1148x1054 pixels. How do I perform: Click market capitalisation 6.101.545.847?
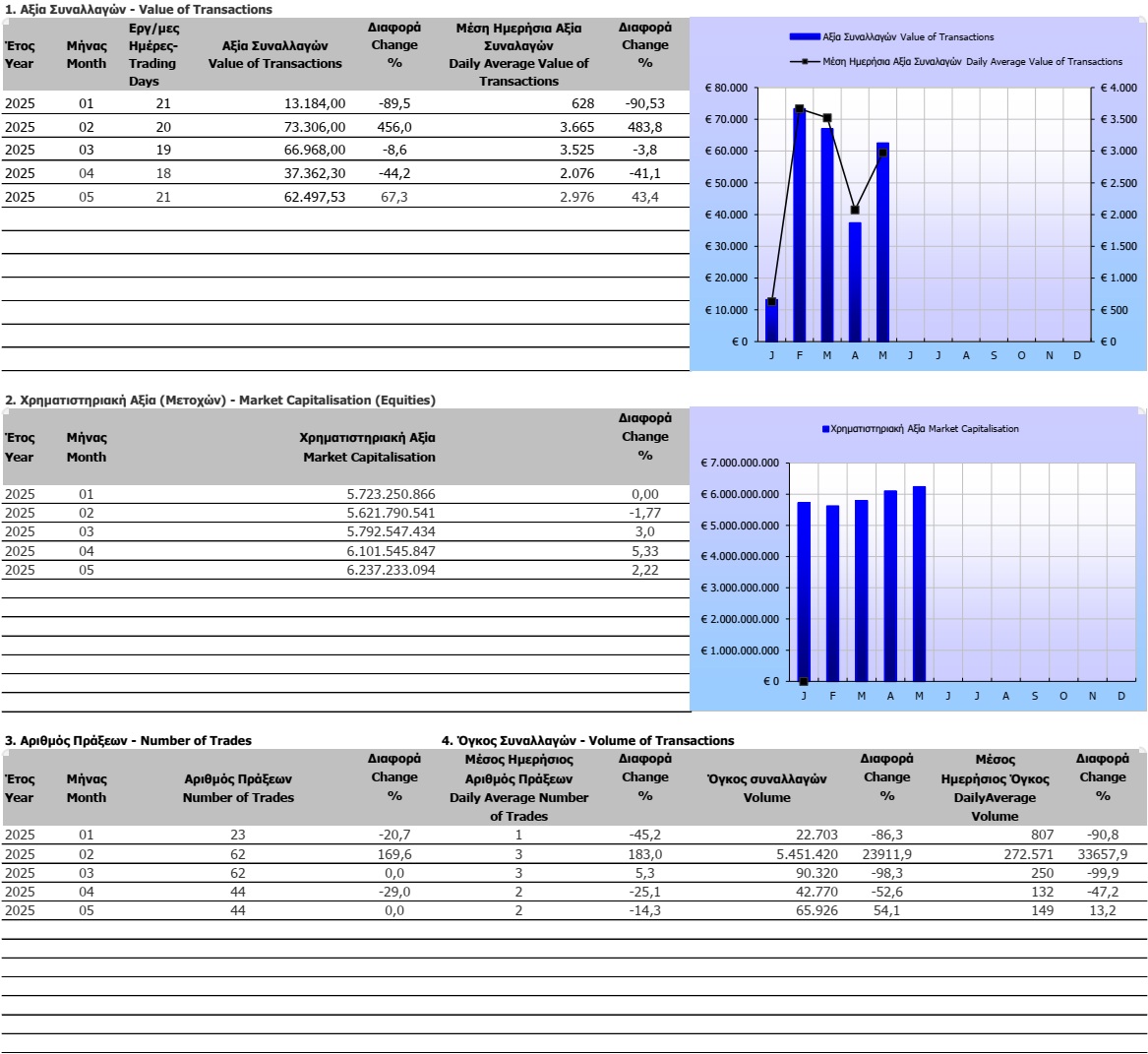391,551
